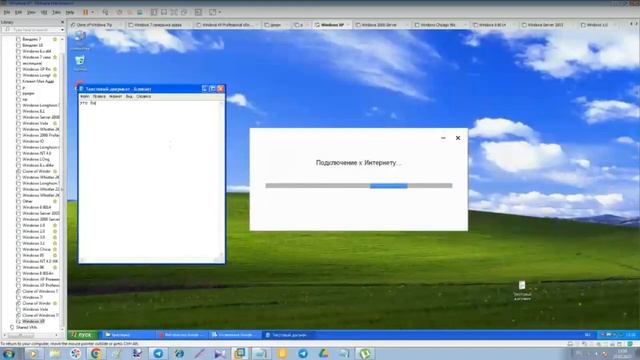Open the Правка menu in Notepad
The image size is (640, 360).
click(x=99, y=97)
